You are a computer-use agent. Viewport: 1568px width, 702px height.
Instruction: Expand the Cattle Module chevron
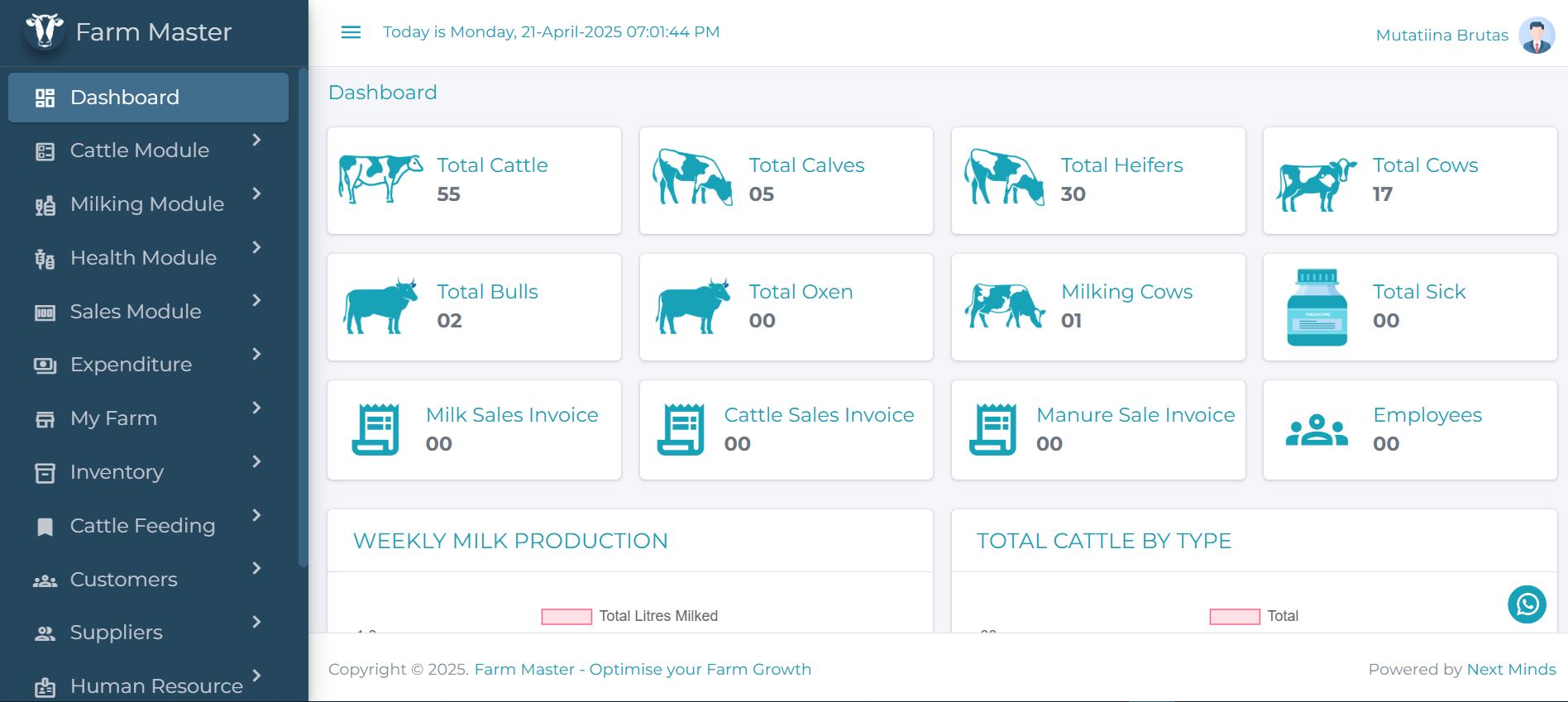(x=256, y=140)
